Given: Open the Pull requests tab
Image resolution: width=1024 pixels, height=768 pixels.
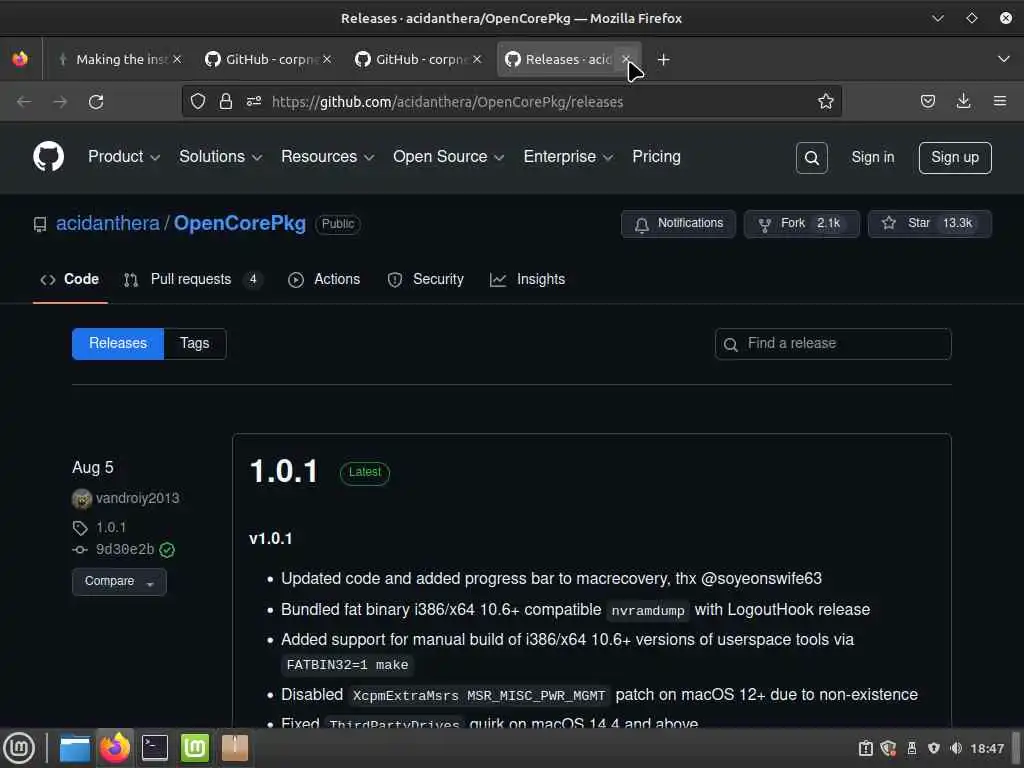Looking at the screenshot, I should (x=192, y=280).
